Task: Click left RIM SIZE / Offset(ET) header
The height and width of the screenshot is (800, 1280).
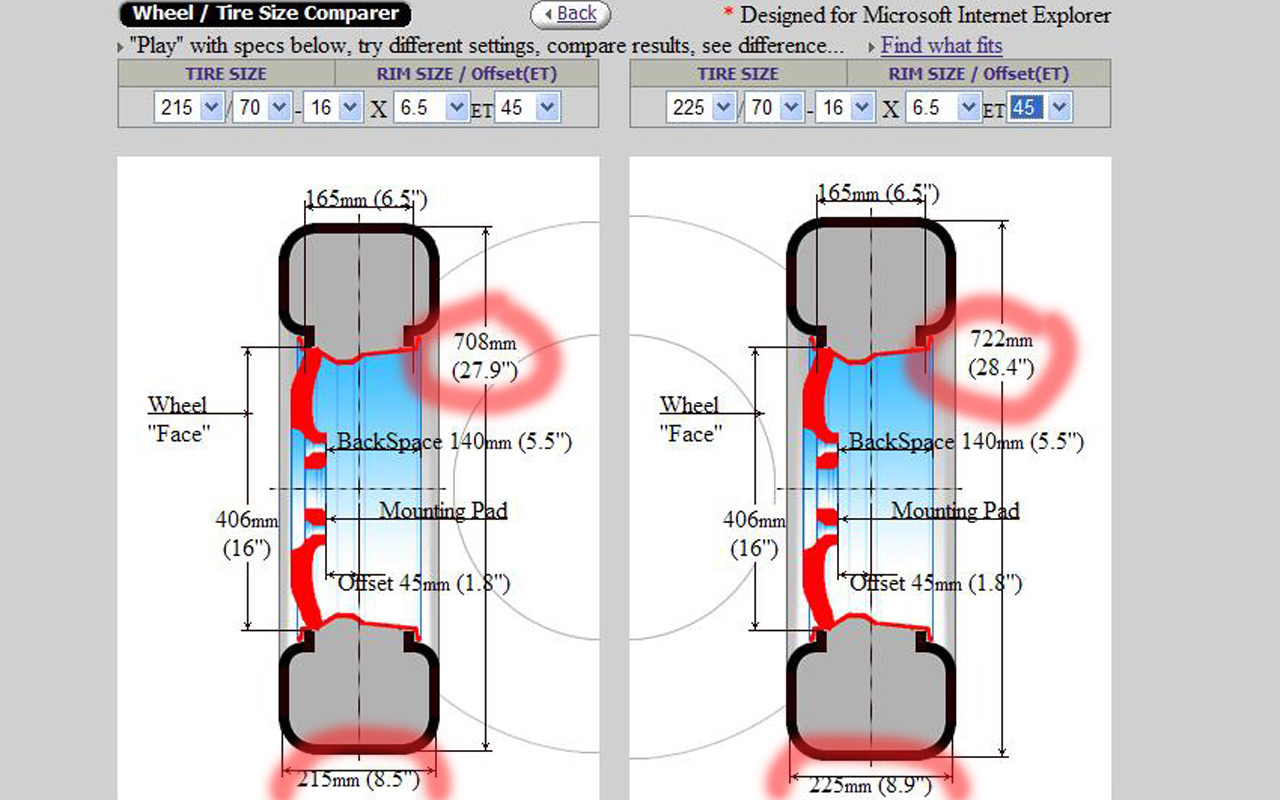Action: click(x=467, y=74)
